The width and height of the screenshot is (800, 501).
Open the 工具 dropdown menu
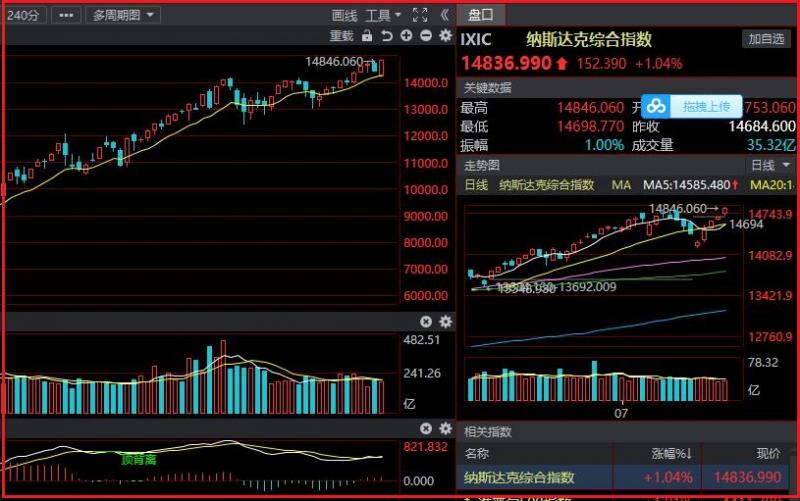[383, 16]
